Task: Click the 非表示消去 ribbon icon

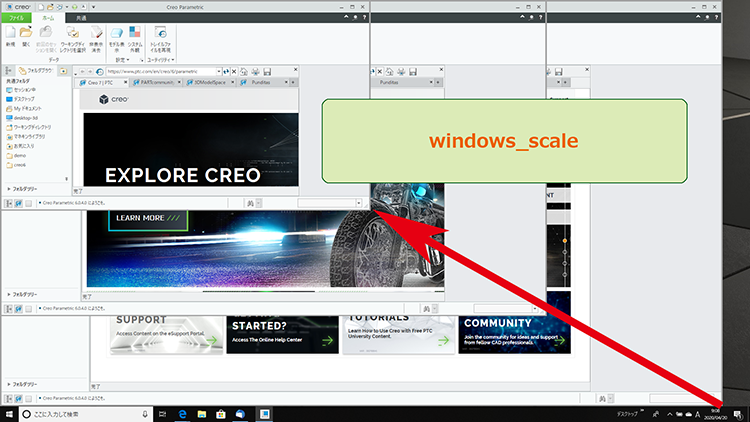Action: coord(96,33)
